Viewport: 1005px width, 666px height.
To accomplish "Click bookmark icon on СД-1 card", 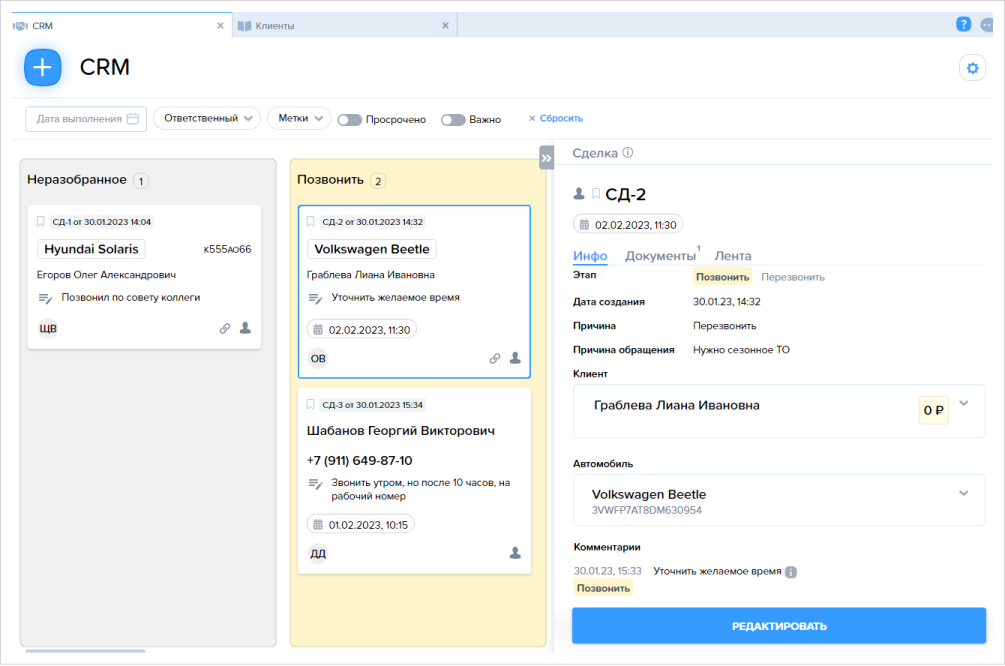I will point(40,222).
